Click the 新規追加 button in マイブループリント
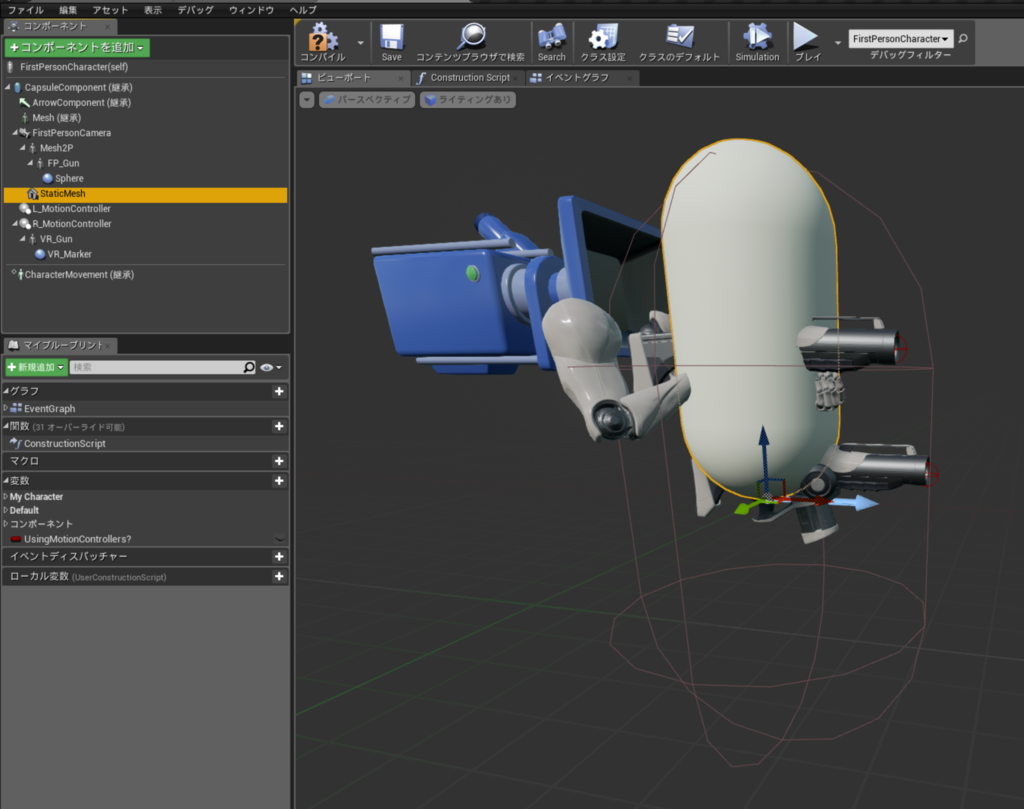Image resolution: width=1024 pixels, height=809 pixels. click(36, 368)
